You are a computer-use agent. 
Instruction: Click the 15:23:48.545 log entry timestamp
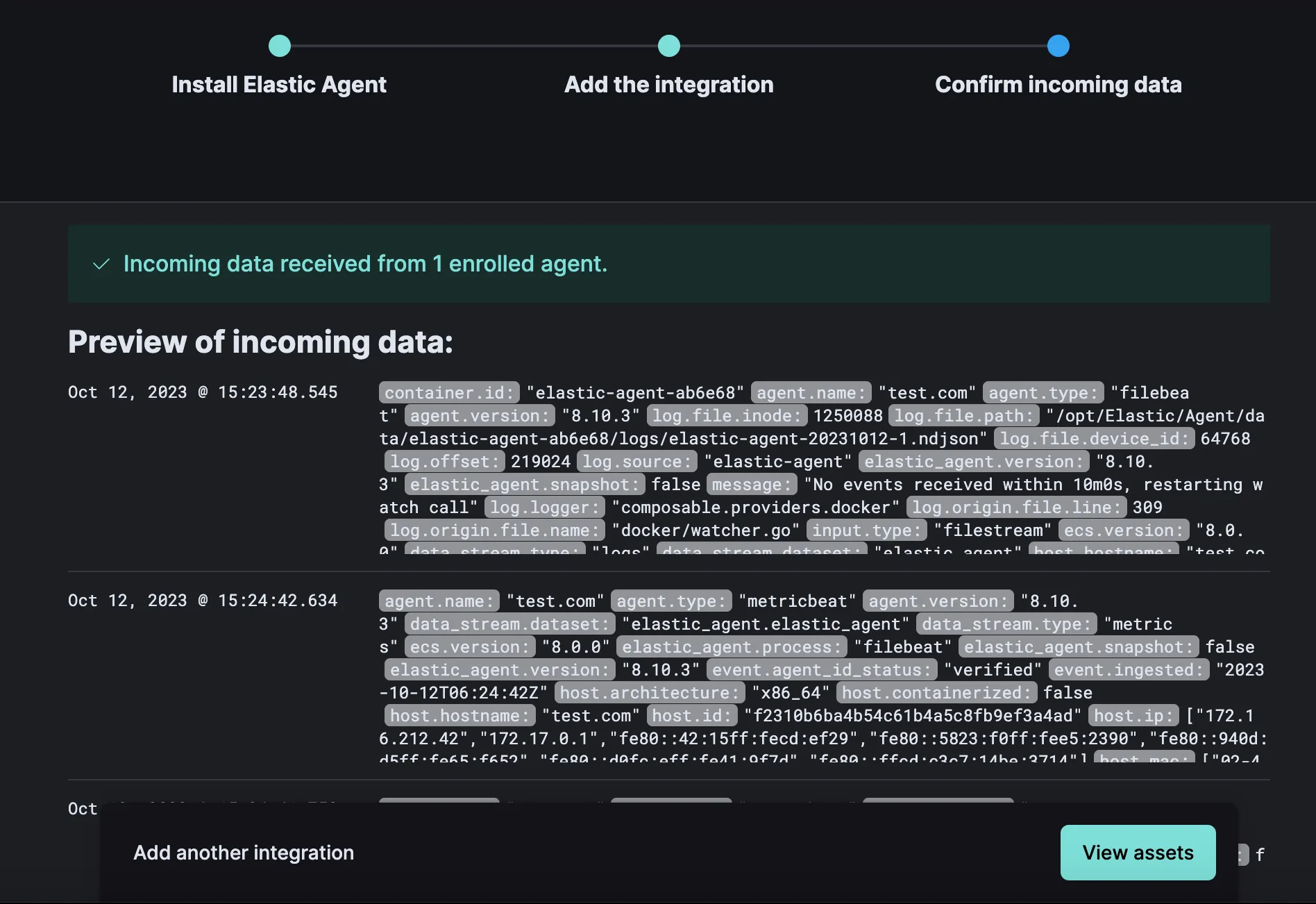[203, 392]
